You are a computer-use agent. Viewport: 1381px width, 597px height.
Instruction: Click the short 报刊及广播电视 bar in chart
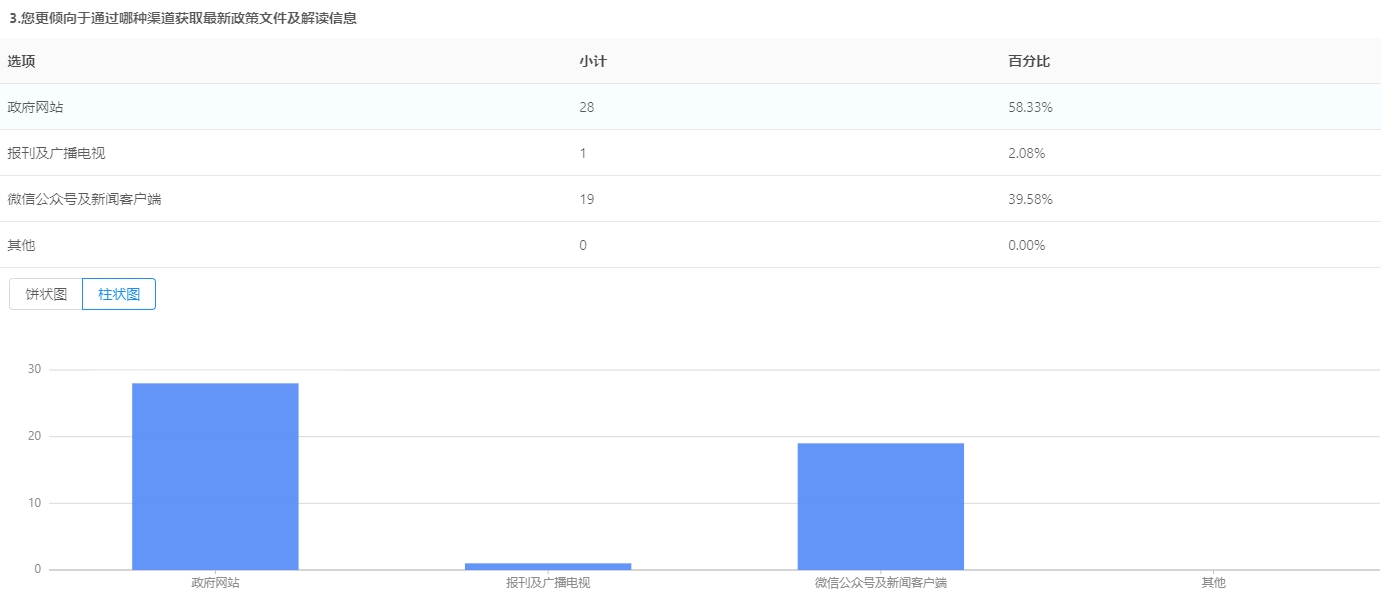[548, 566]
